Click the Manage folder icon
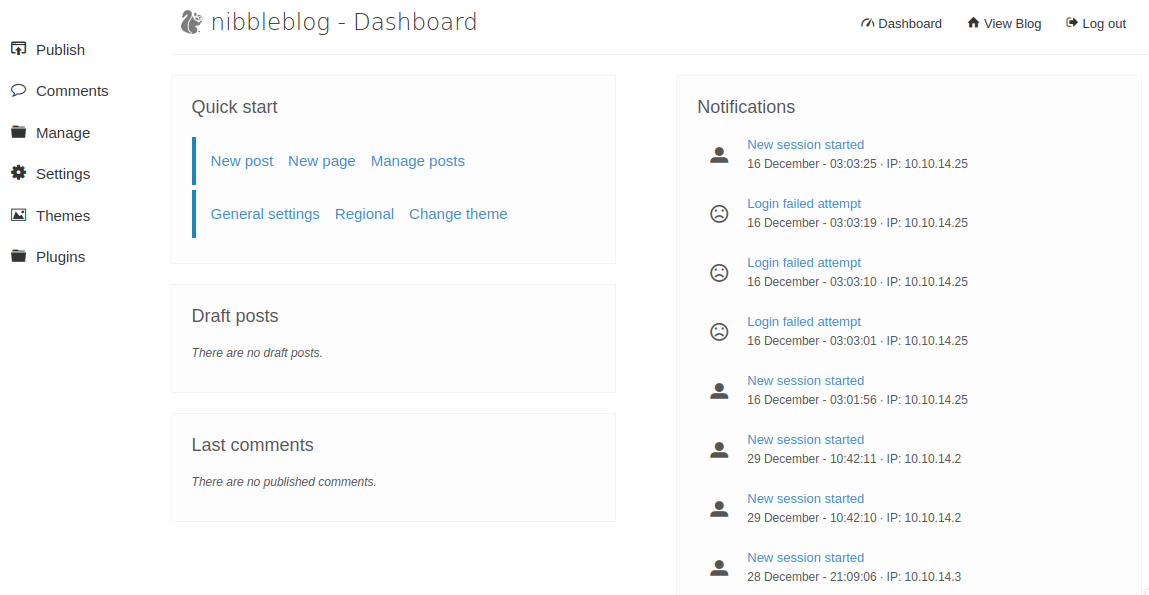Image resolution: width=1149 pixels, height=595 pixels. pos(18,132)
